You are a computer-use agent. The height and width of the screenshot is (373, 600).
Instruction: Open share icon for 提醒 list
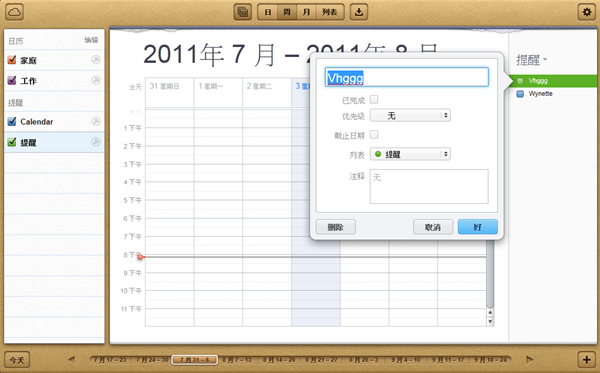pyautogui.click(x=96, y=142)
